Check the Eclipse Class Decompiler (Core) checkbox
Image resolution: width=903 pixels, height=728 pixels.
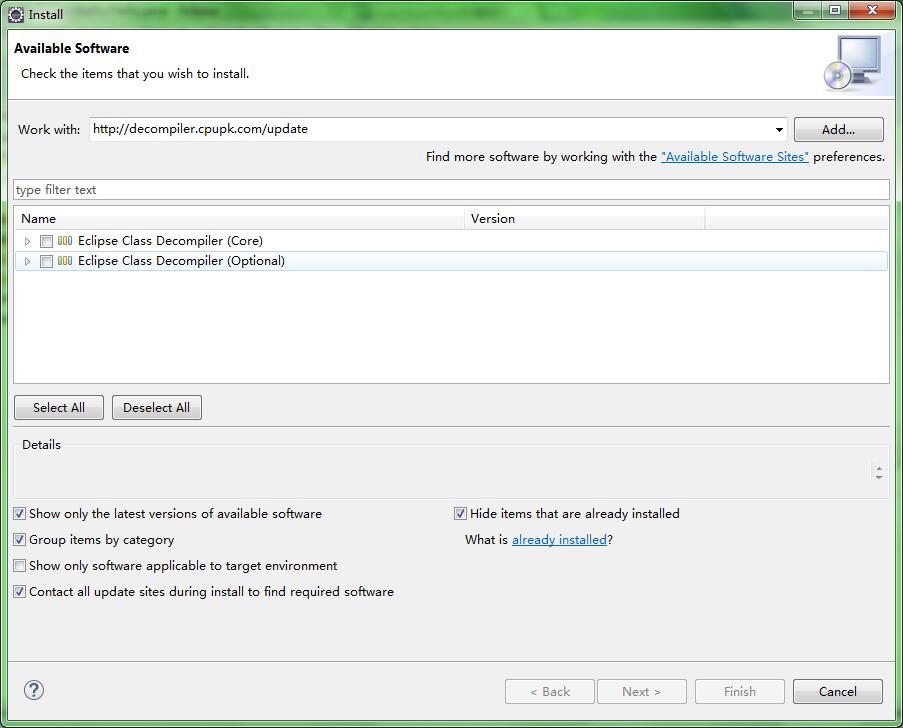(47, 241)
